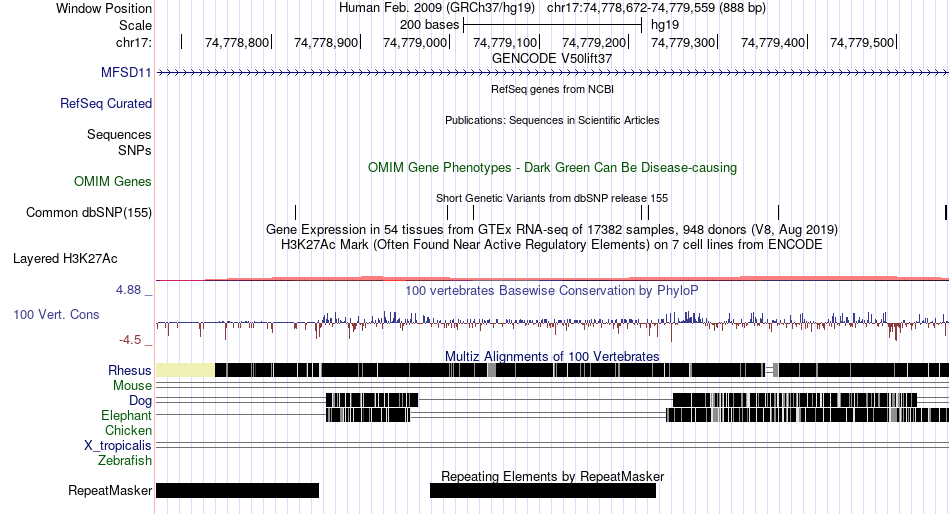This screenshot has width=950, height=514.
Task: Click the Mouse species label
Action: pos(132,386)
